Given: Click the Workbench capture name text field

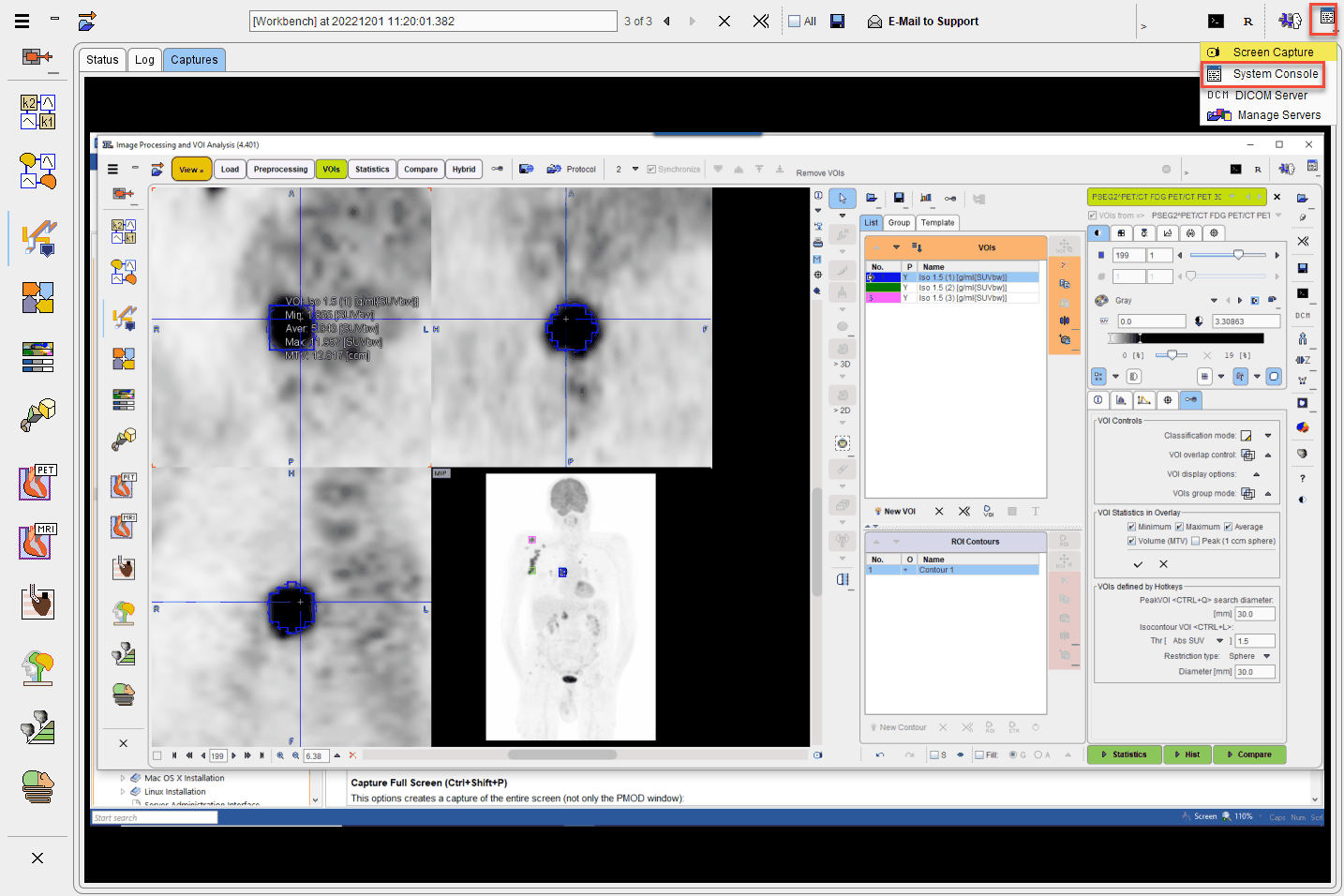Looking at the screenshot, I should [433, 21].
